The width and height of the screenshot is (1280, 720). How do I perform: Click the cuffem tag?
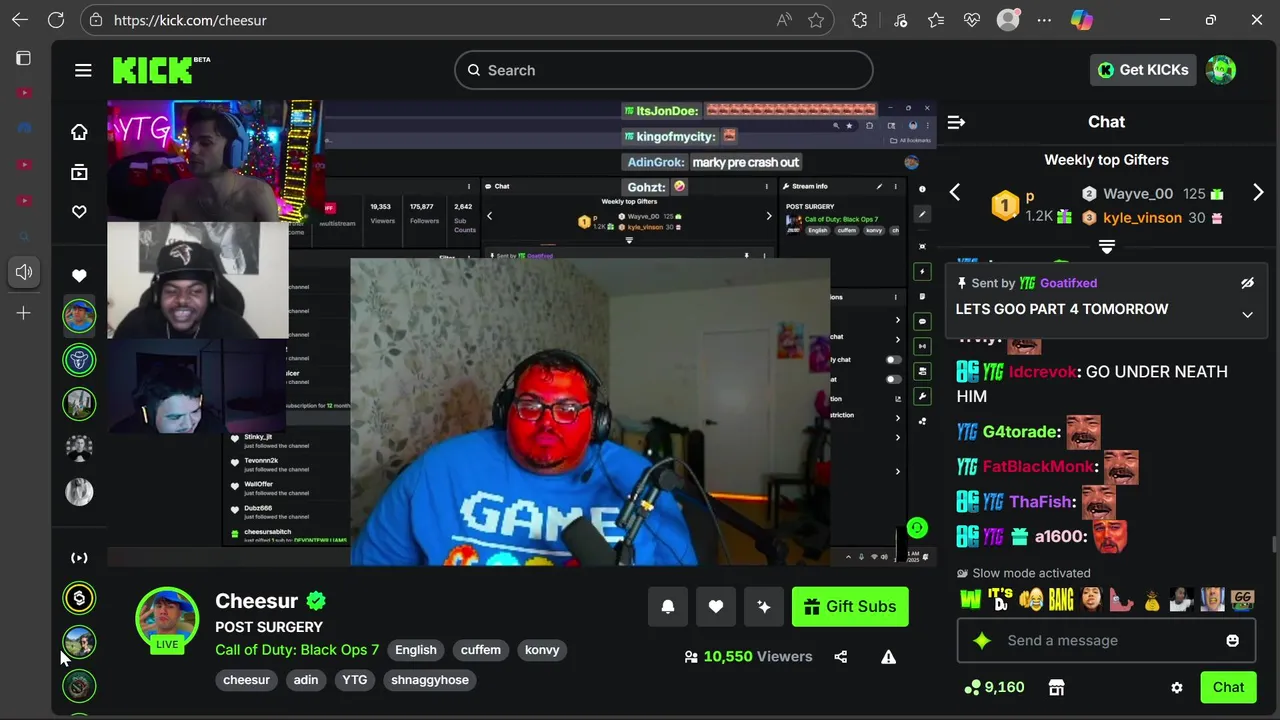pyautogui.click(x=481, y=650)
